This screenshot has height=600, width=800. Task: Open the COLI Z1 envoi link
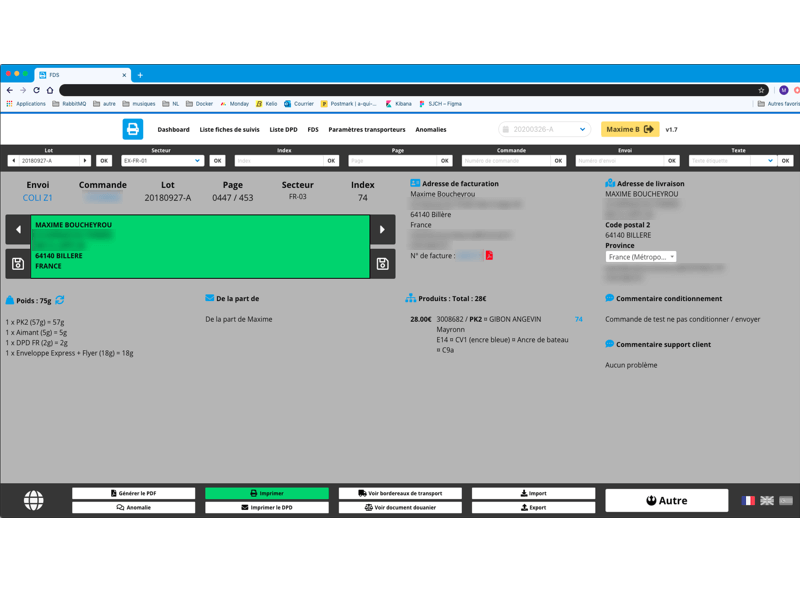pyautogui.click(x=38, y=198)
